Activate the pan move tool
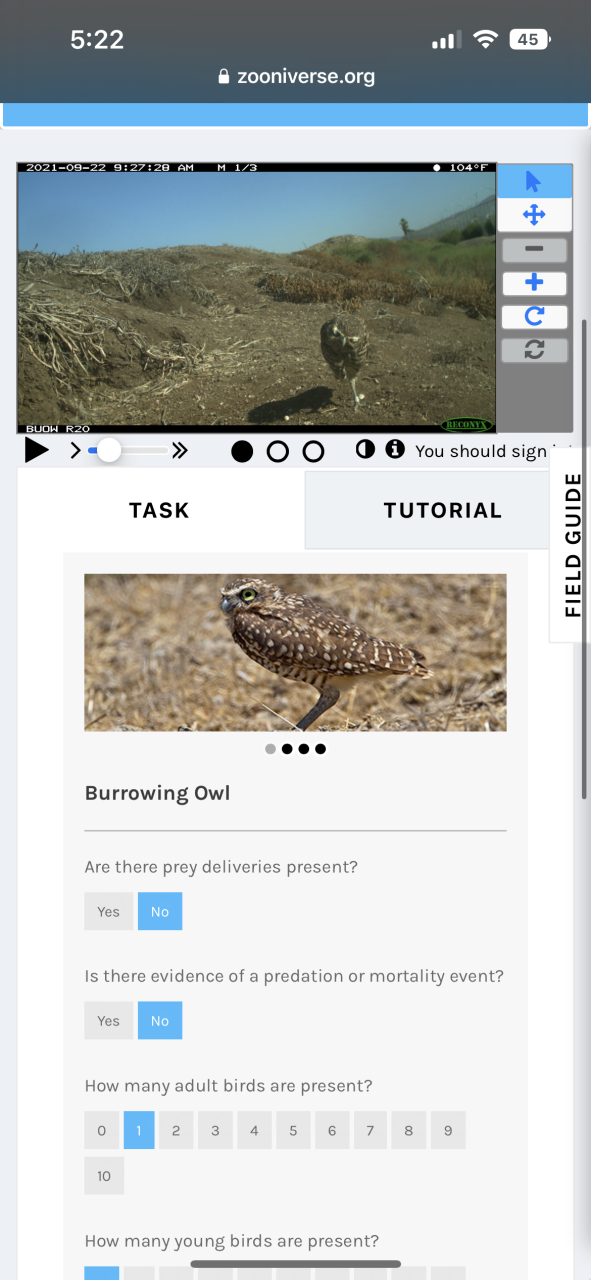 click(534, 215)
